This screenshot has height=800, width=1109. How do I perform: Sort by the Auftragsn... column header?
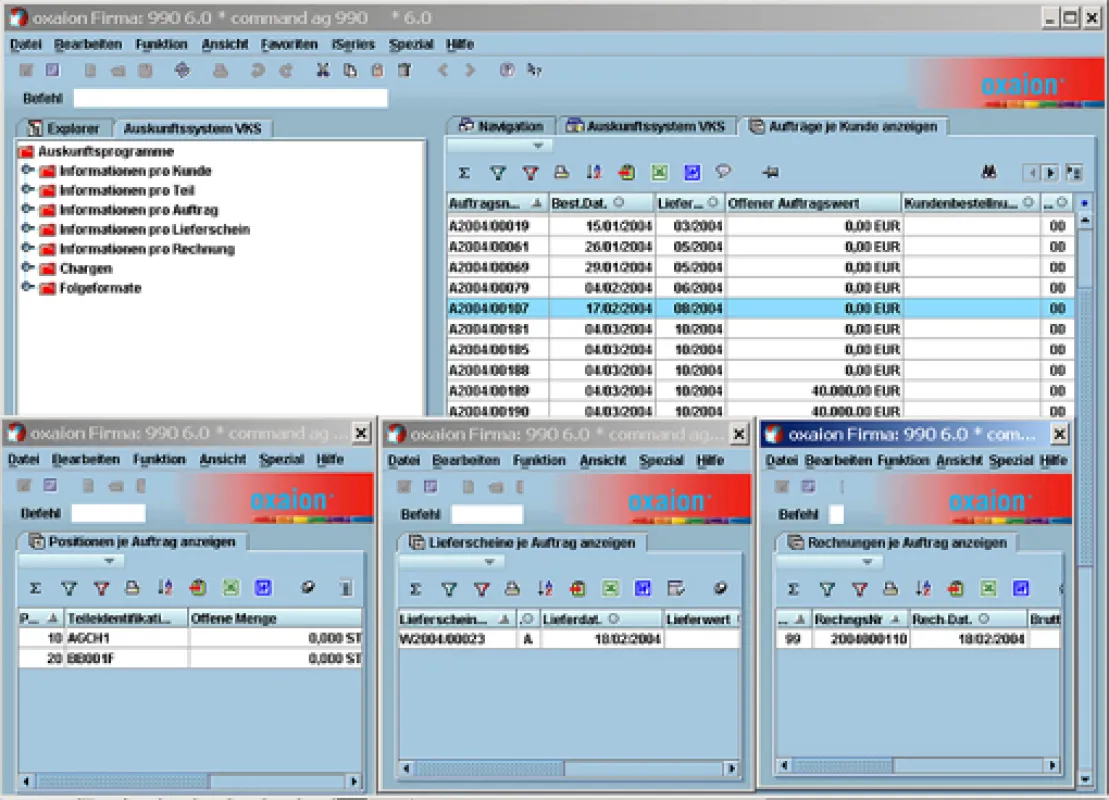(x=496, y=204)
